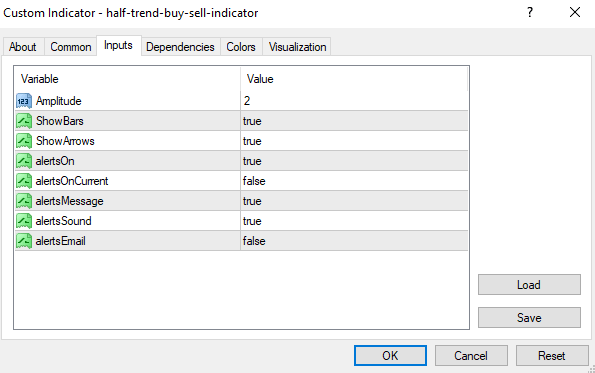Viewport: 595px width, 373px height.
Task: Switch to the Colors tab
Action: point(241,47)
